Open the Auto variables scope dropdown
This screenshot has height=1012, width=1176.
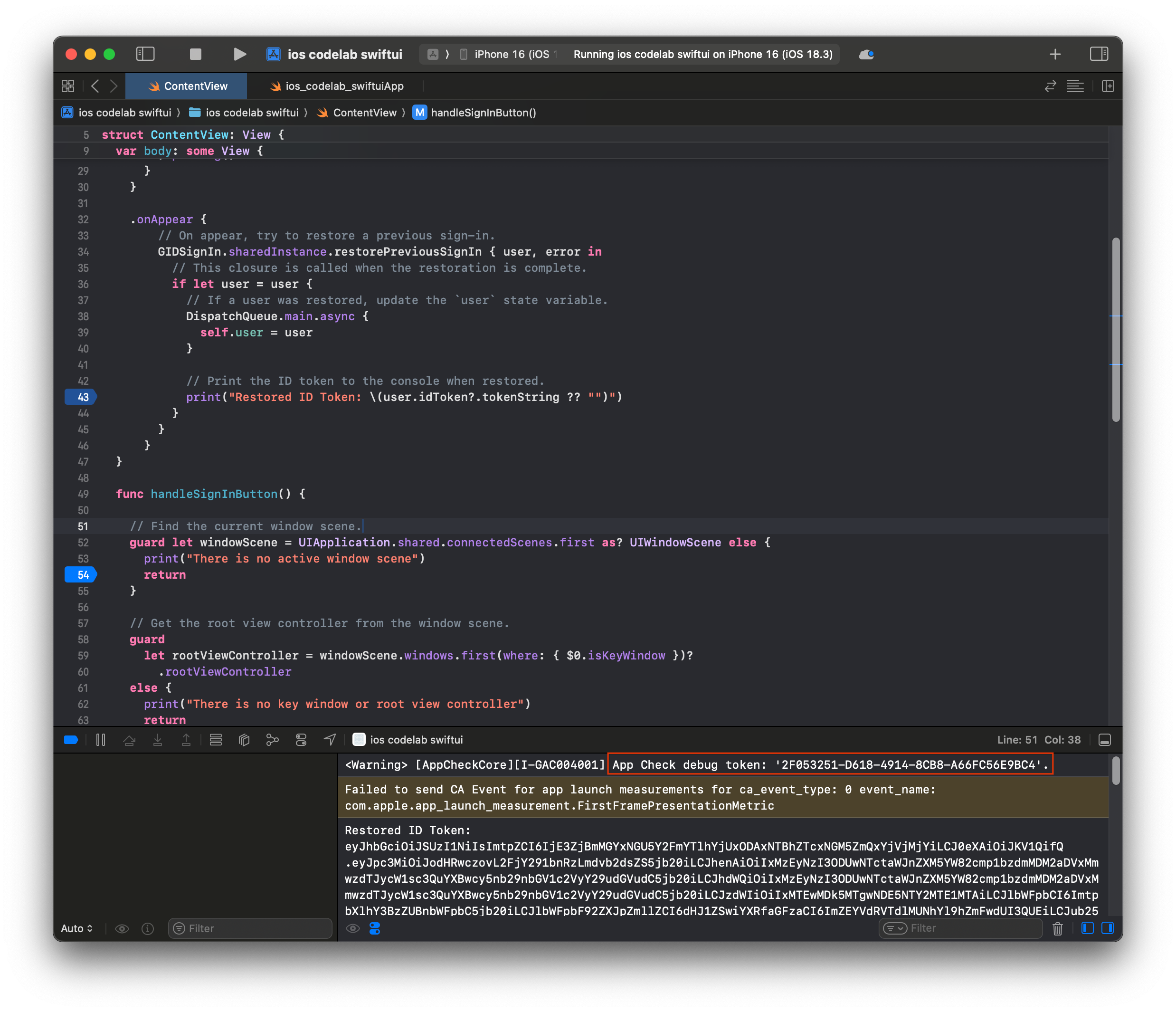[77, 928]
